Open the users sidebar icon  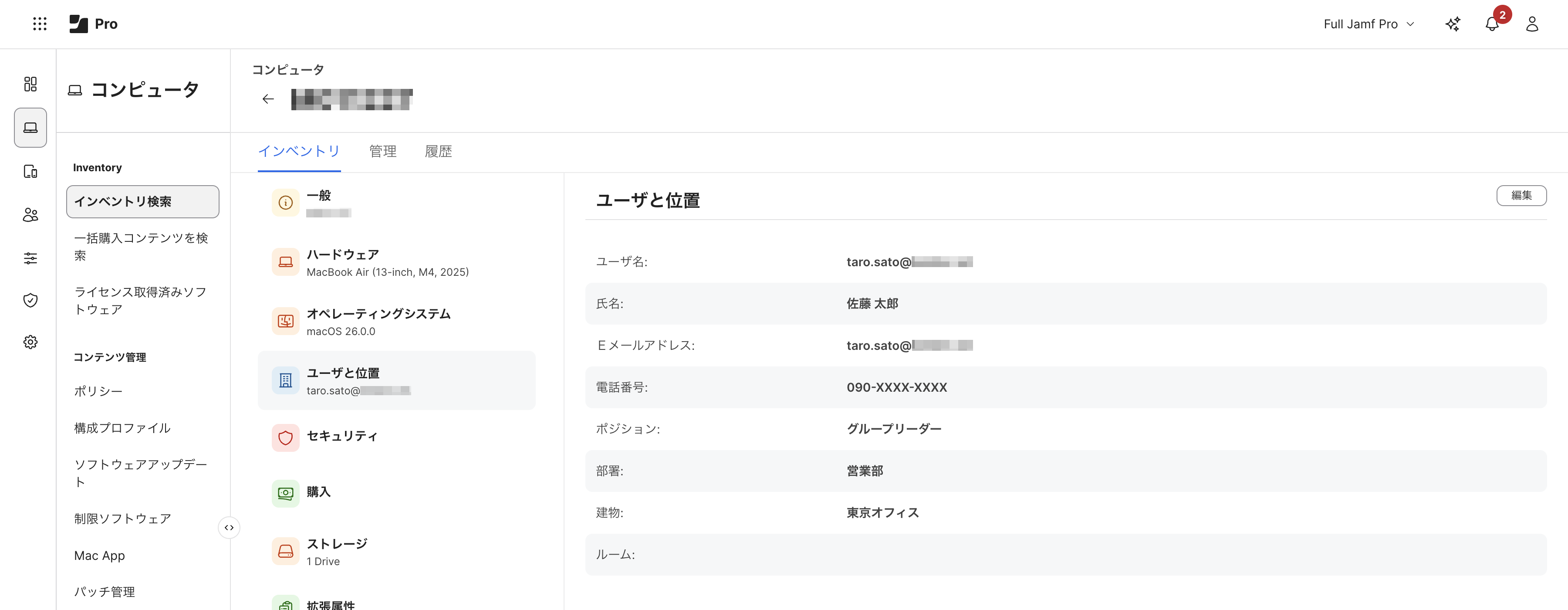click(30, 215)
